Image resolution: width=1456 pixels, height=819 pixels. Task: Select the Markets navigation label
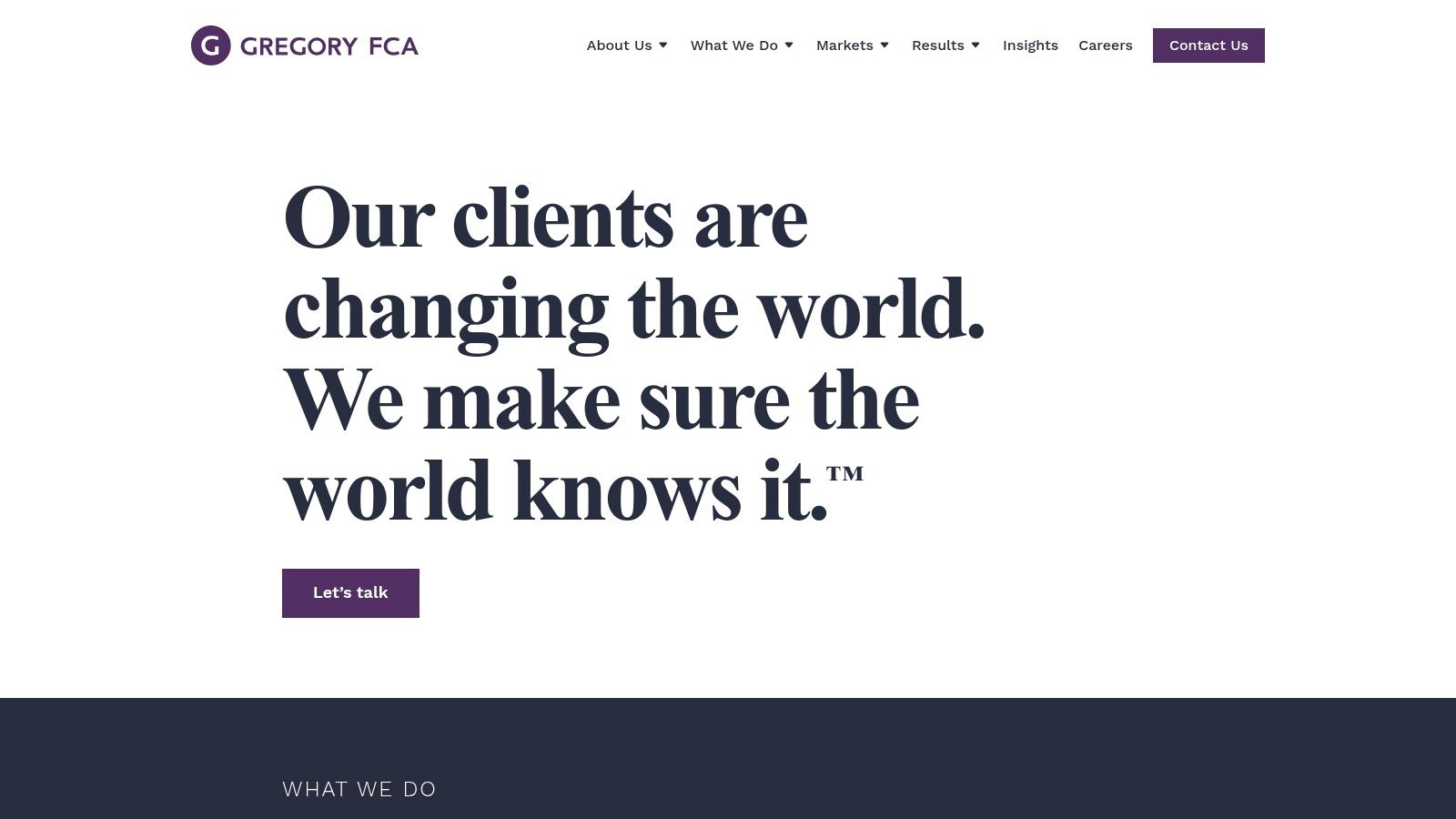(x=844, y=45)
